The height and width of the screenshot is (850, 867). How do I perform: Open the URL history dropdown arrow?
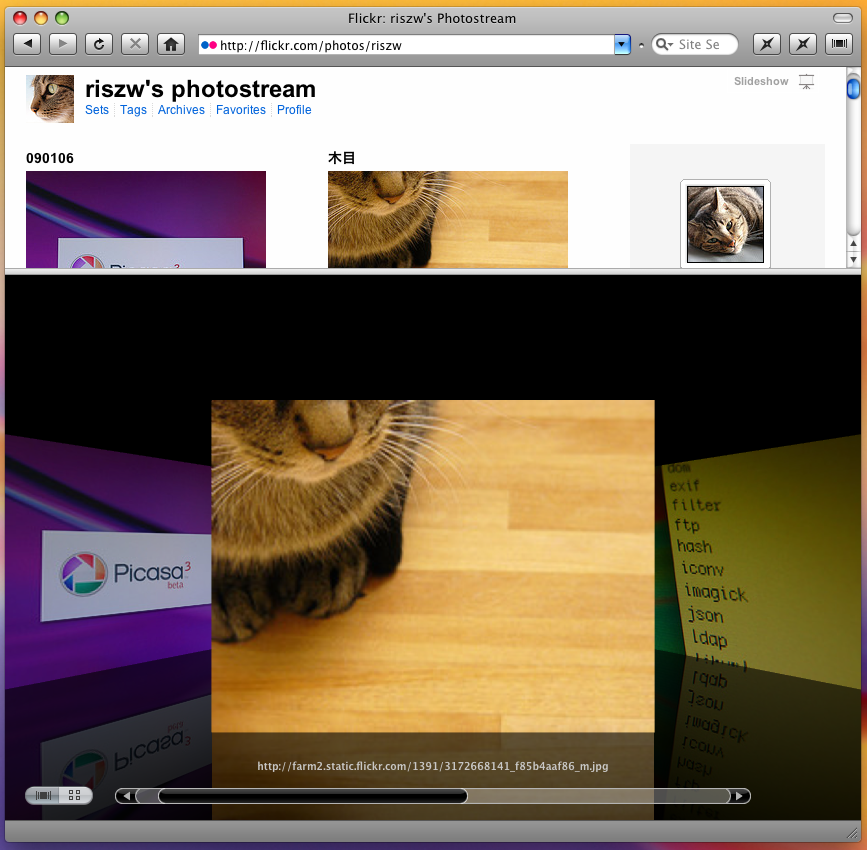tap(622, 45)
